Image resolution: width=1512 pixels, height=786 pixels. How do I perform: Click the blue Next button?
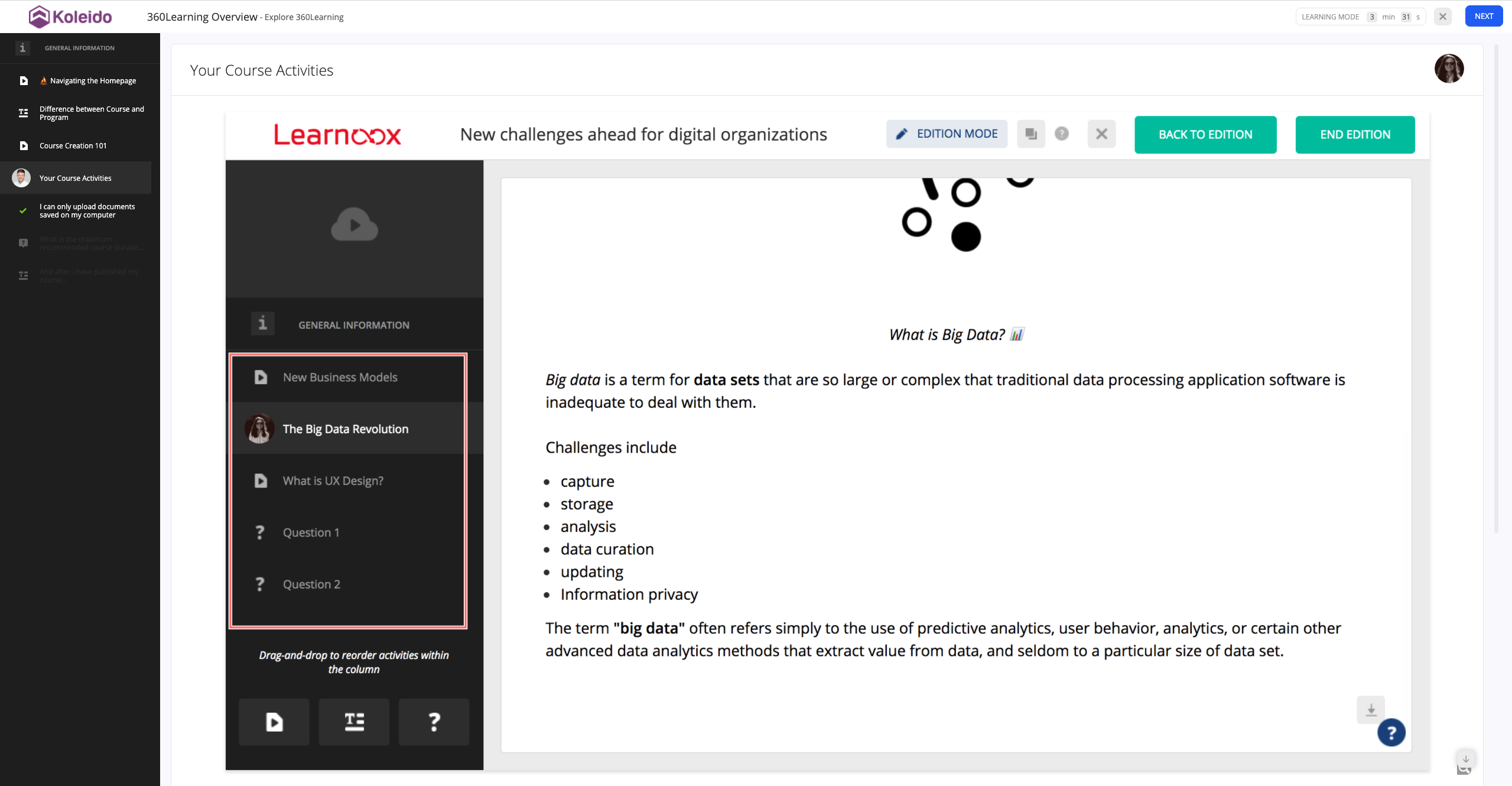pyautogui.click(x=1483, y=17)
